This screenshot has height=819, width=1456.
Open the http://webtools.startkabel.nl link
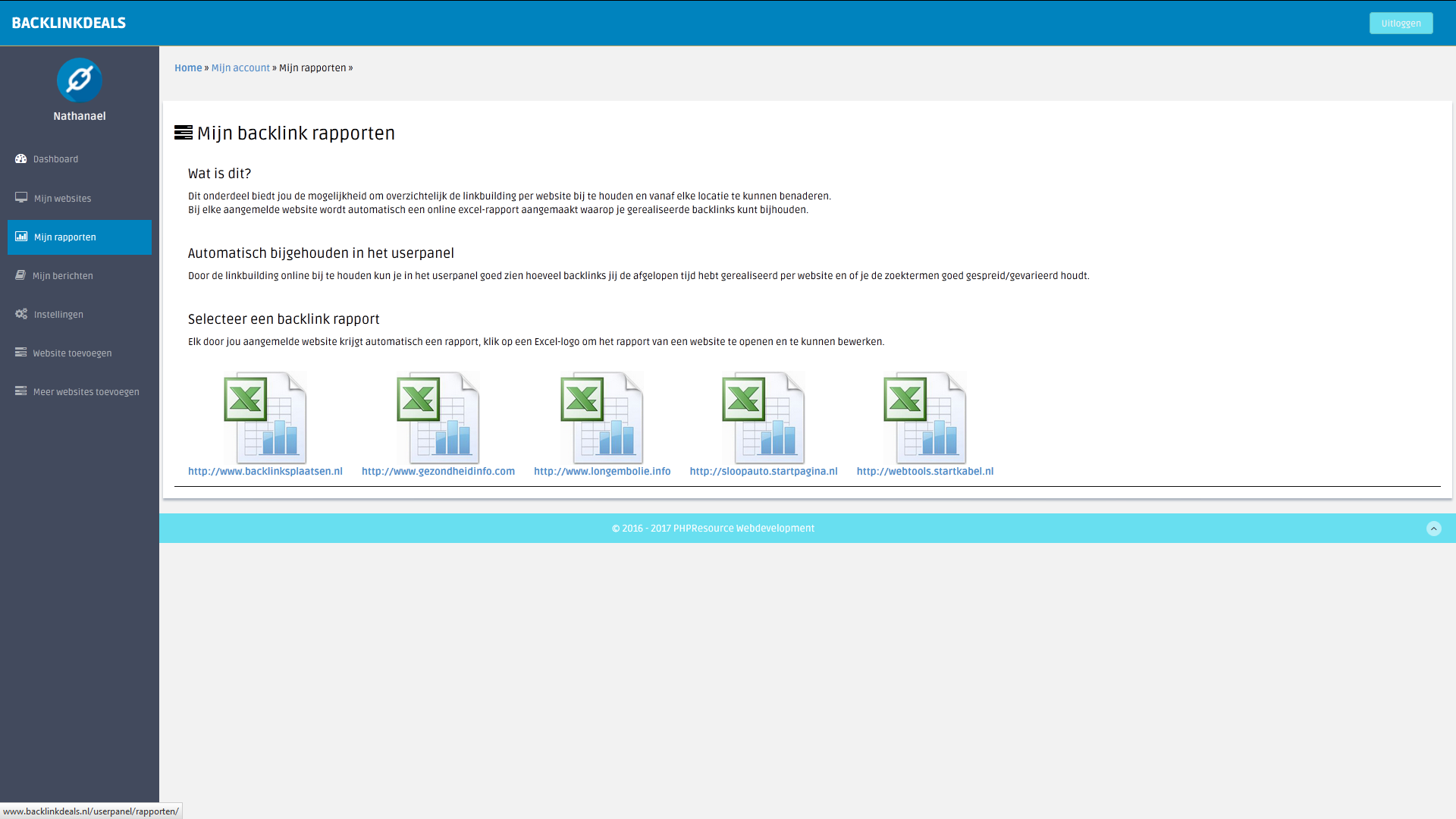[925, 472]
